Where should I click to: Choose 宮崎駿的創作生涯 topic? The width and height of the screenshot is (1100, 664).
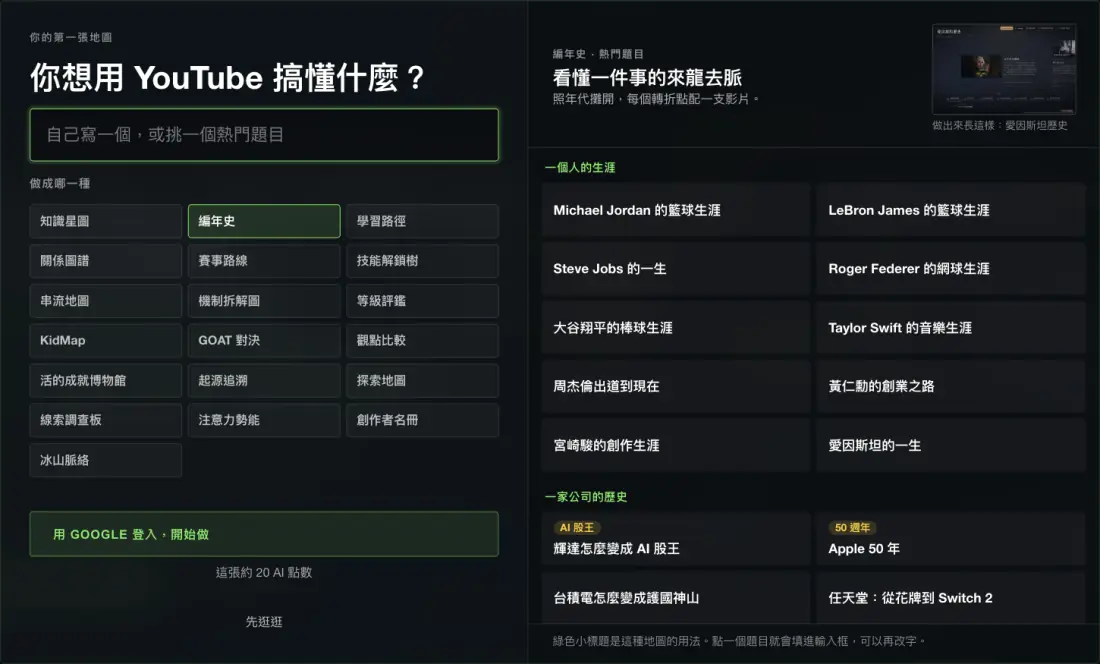tap(676, 445)
